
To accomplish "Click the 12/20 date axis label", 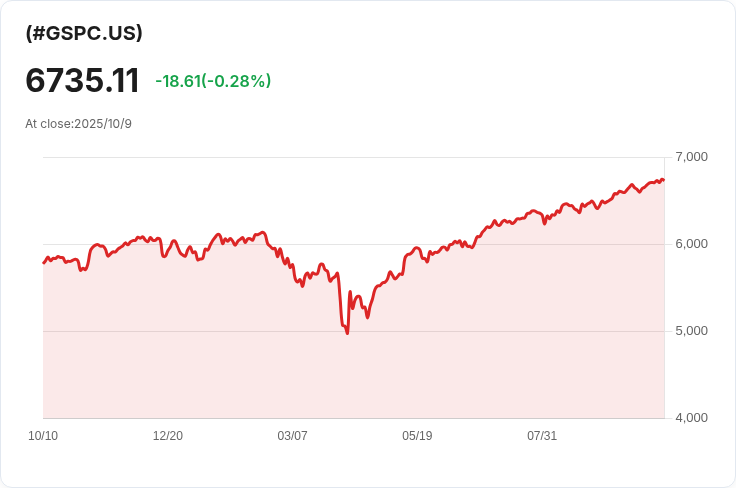I will (168, 435).
